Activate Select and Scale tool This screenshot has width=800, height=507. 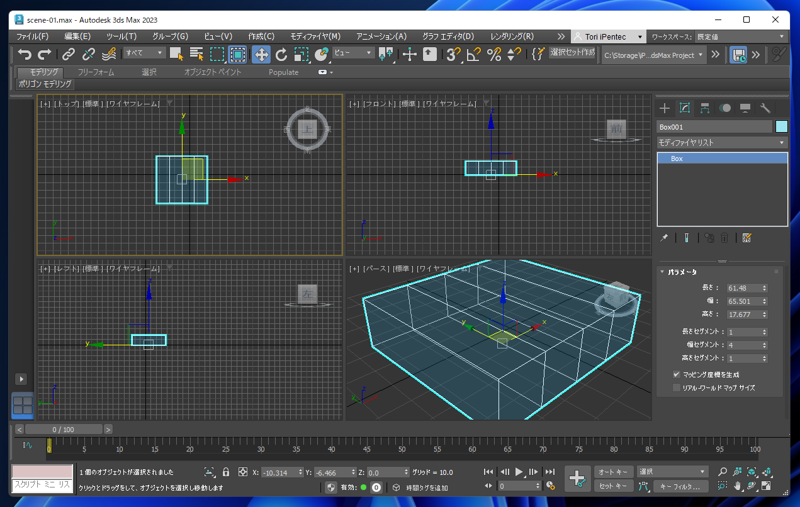point(302,54)
